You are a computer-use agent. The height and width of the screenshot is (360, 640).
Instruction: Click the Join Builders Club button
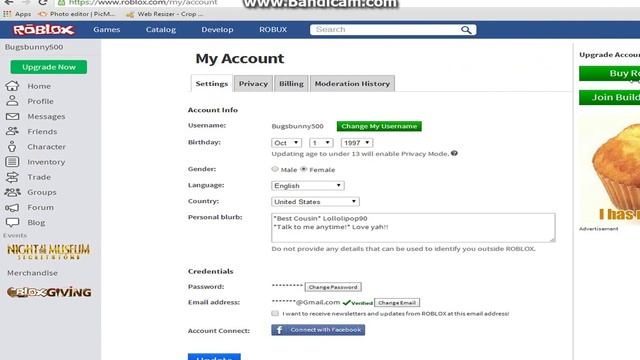click(609, 97)
